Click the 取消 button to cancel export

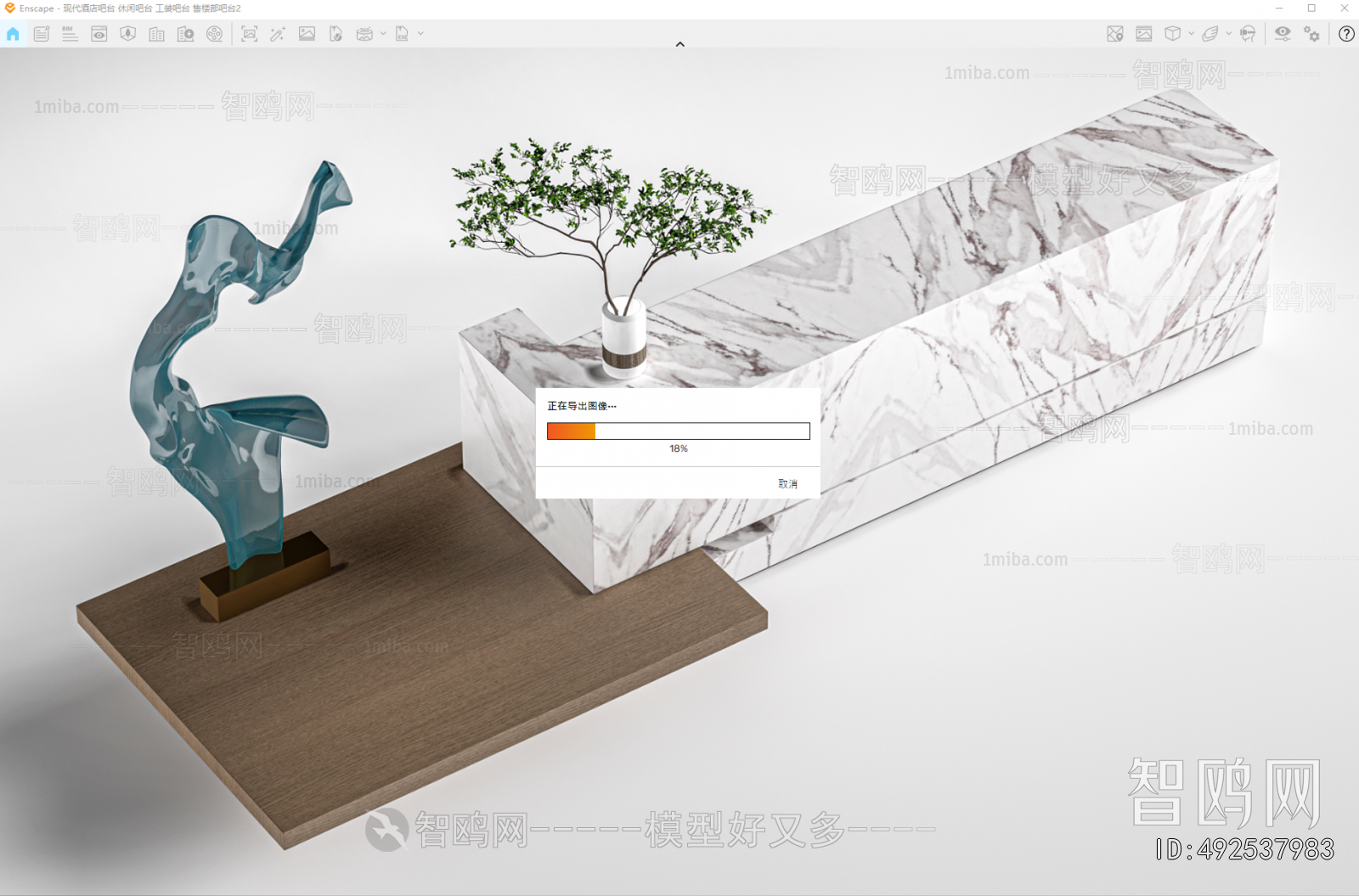[788, 482]
